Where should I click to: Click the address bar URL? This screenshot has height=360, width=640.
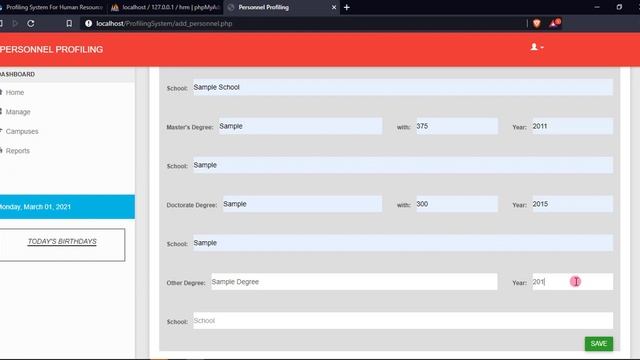[x=164, y=24]
